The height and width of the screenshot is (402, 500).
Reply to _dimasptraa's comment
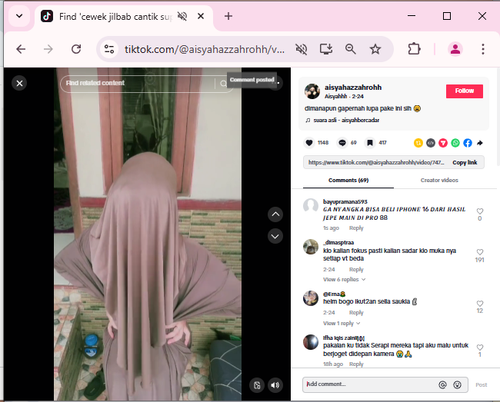pyautogui.click(x=356, y=269)
